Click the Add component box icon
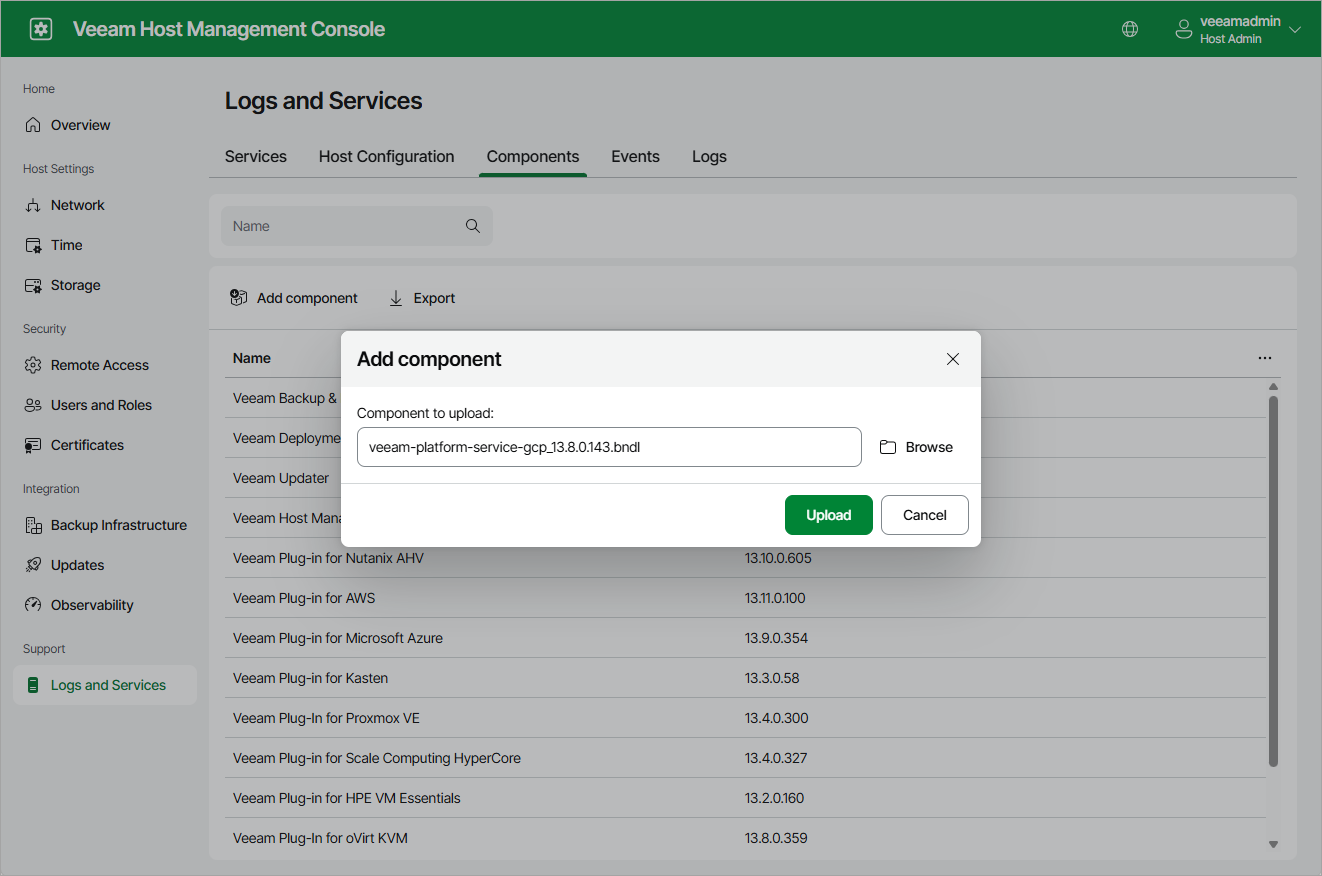The width and height of the screenshot is (1322, 876). coord(238,298)
